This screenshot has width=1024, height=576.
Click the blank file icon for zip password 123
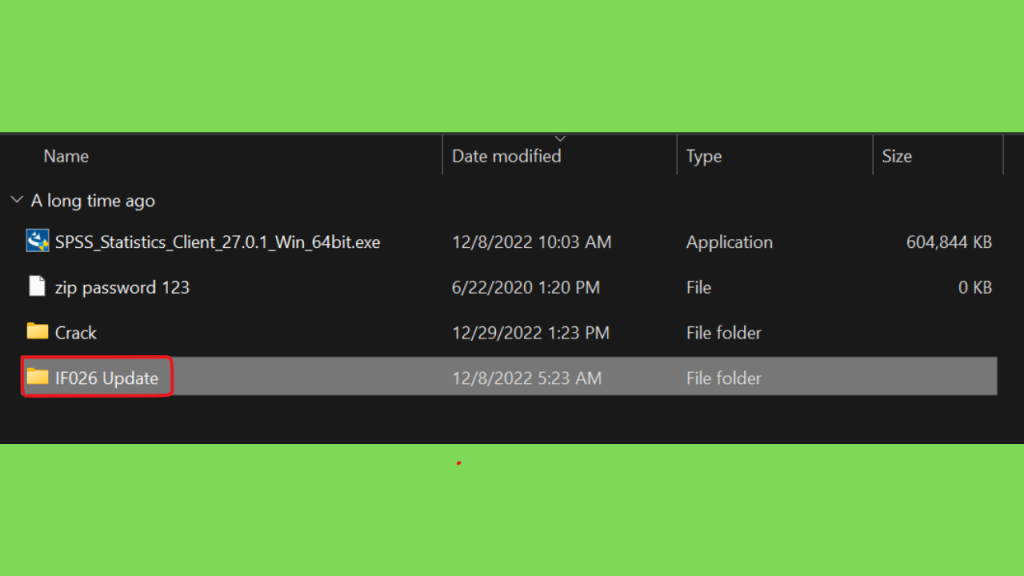point(37,286)
